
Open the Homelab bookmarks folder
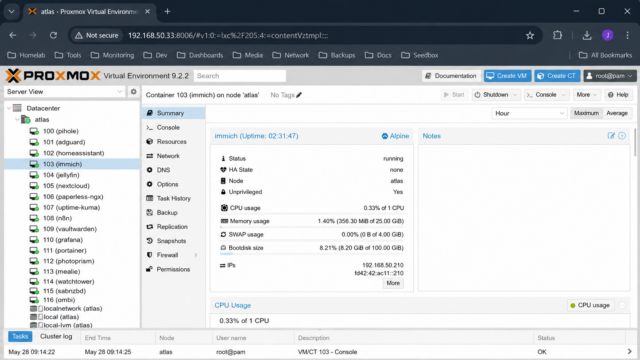coord(27,55)
